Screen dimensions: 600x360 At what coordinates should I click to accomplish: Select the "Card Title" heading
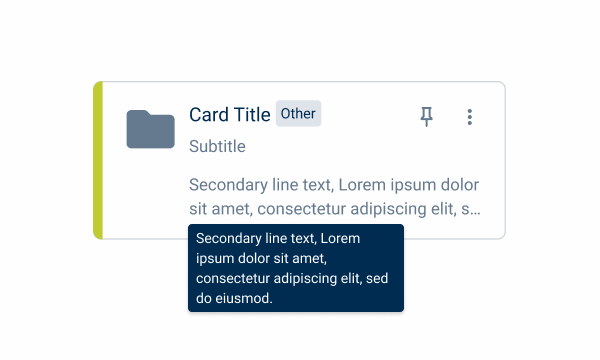click(230, 114)
